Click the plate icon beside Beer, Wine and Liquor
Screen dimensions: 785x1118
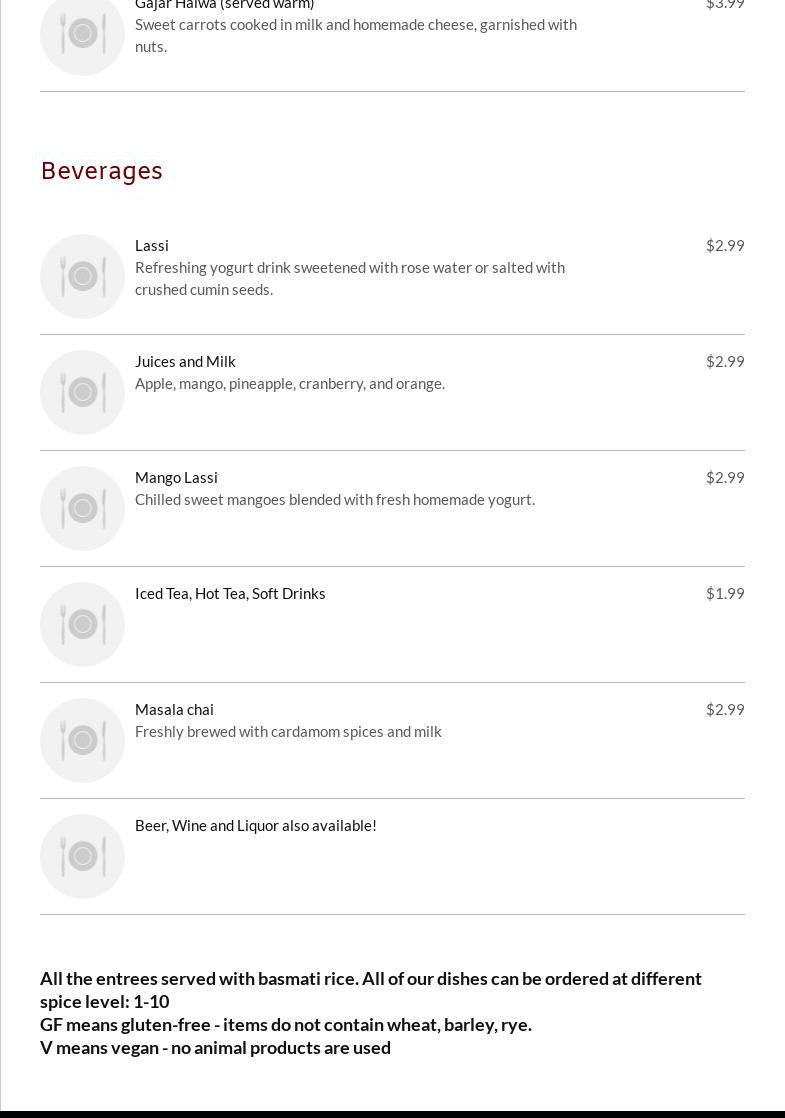tap(82, 856)
